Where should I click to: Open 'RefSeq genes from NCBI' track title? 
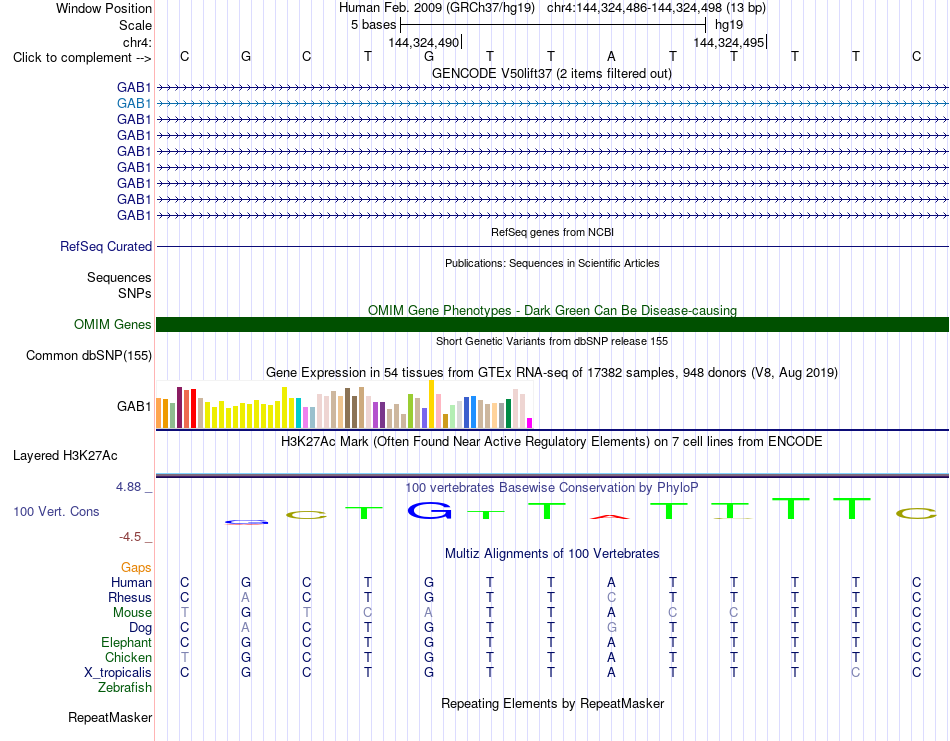pyautogui.click(x=552, y=232)
